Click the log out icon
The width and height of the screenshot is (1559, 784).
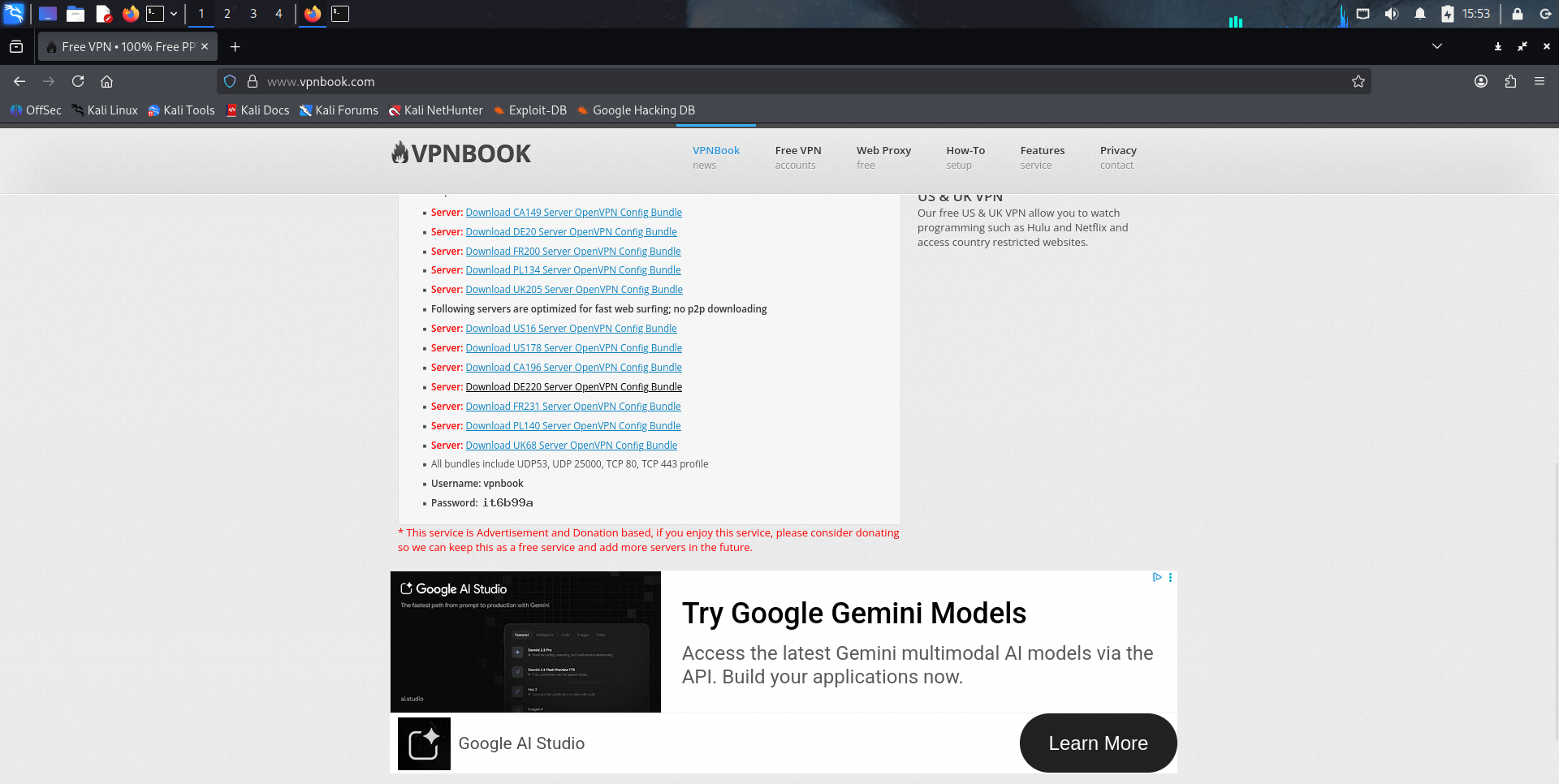tap(1545, 14)
